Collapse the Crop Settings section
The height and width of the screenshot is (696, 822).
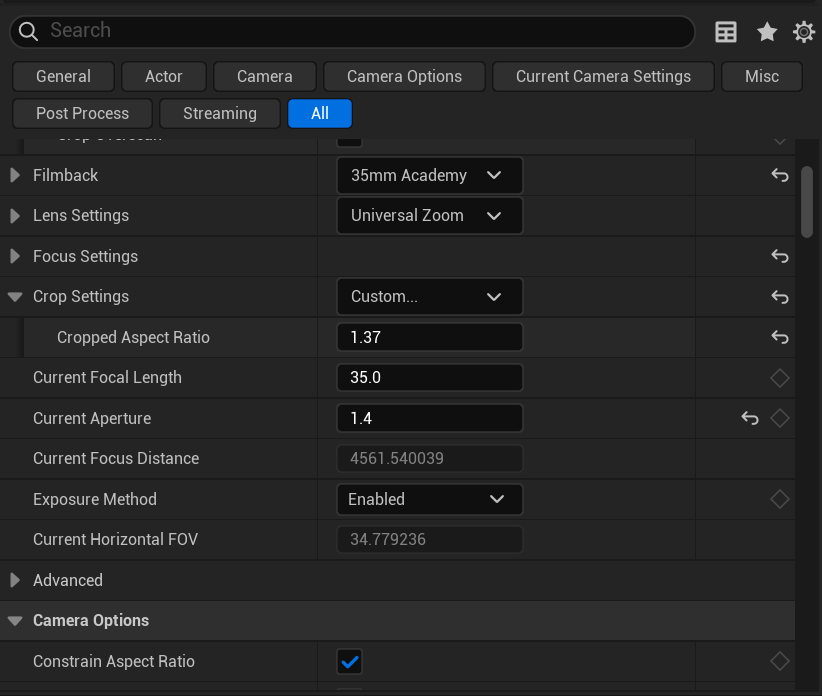click(15, 297)
